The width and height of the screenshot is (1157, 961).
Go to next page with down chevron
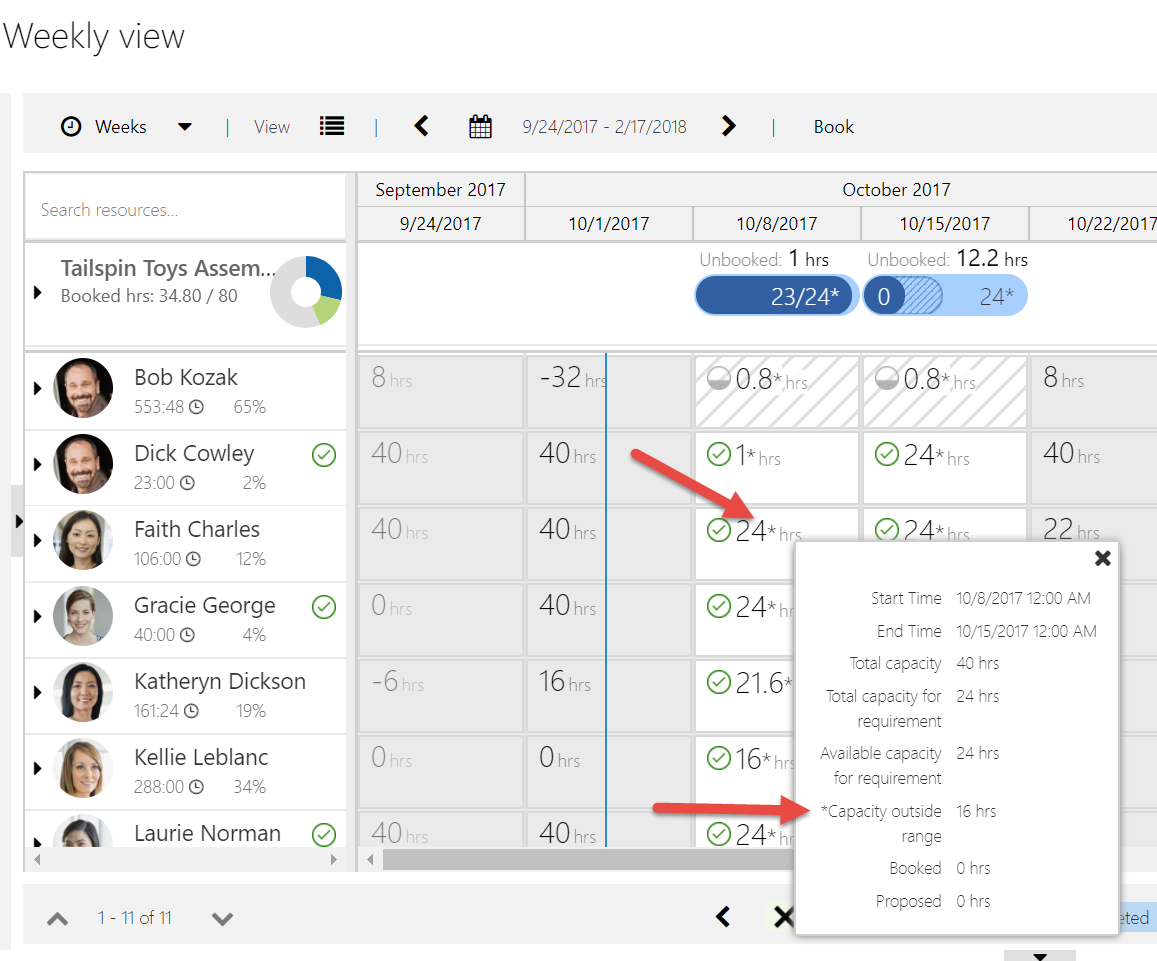point(222,918)
